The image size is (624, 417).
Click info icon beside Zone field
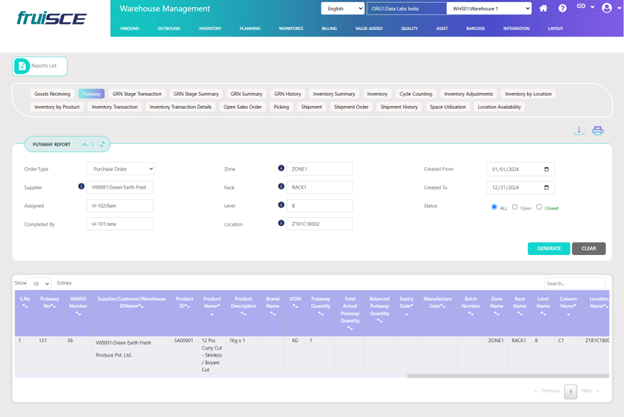[281, 169]
